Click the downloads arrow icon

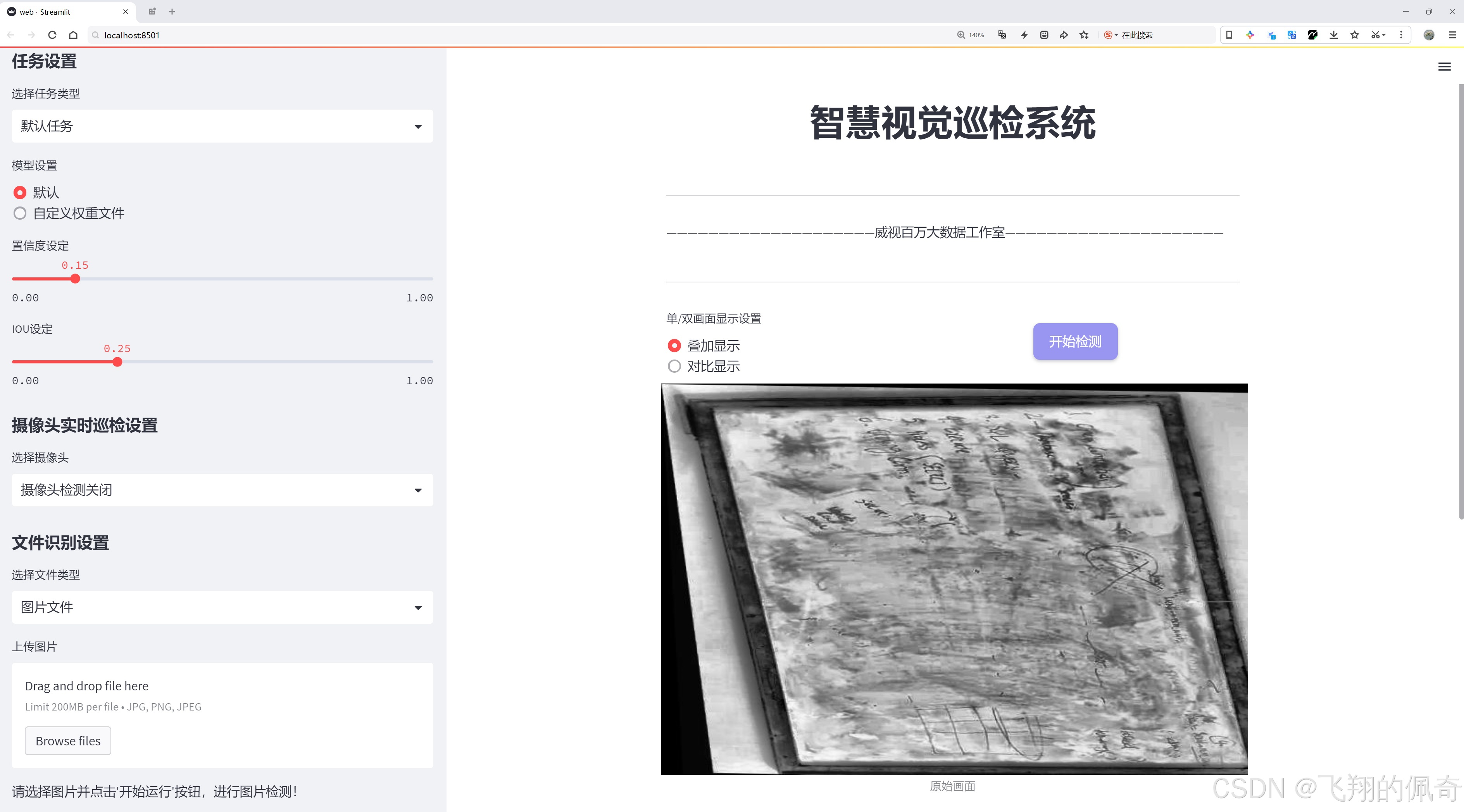(x=1333, y=35)
